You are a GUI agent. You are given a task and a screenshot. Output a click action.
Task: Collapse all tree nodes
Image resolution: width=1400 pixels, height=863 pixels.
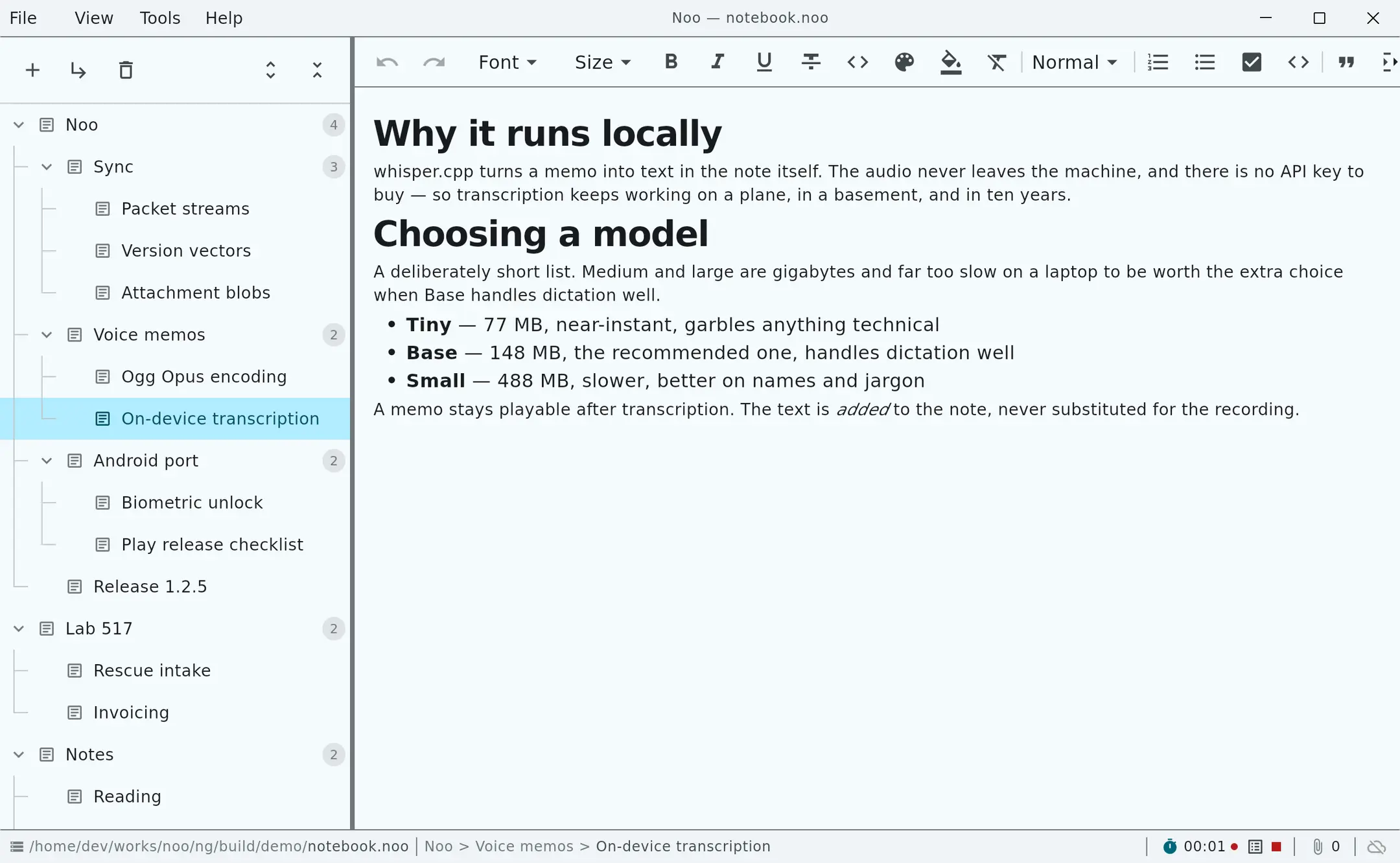[317, 70]
